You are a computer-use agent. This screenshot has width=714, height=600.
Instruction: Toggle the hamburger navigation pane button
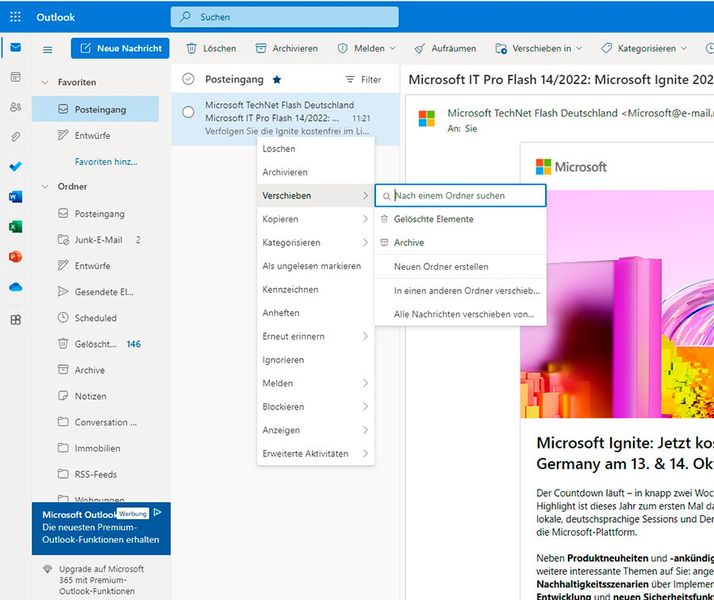point(47,49)
